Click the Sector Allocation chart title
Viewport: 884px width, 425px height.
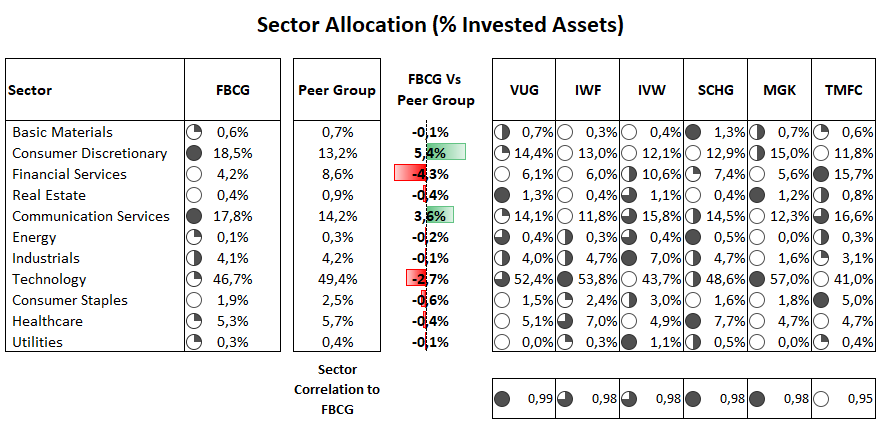point(441,25)
